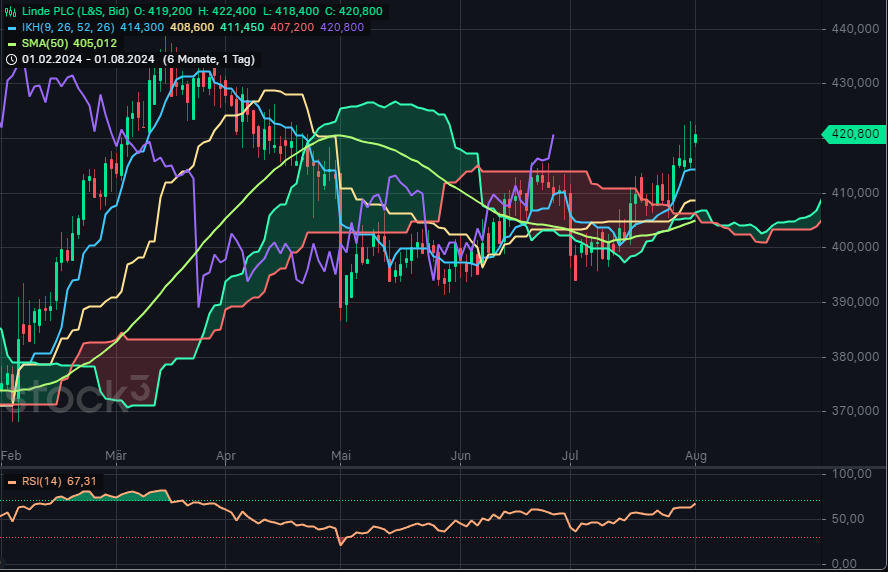Open the IKH(9, 26, 52, 26) indicator label
Viewport: 888px width, 572px height.
pos(68,27)
